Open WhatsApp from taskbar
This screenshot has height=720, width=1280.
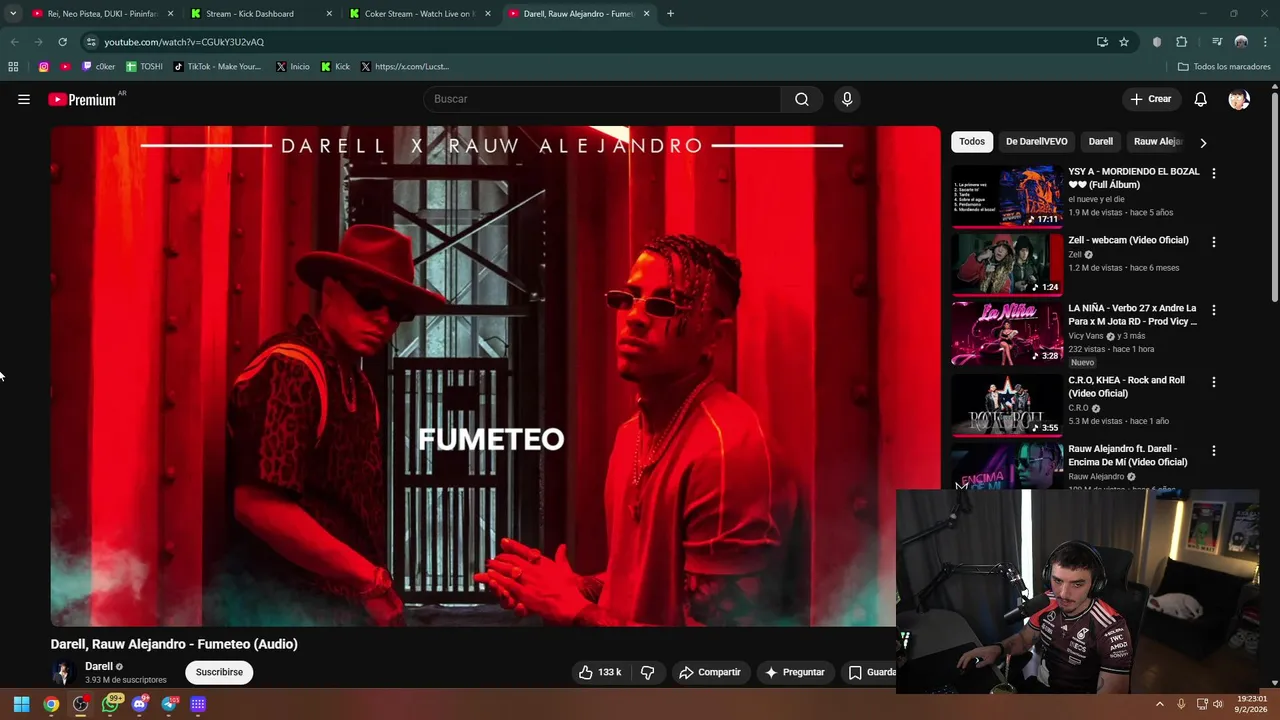(110, 704)
